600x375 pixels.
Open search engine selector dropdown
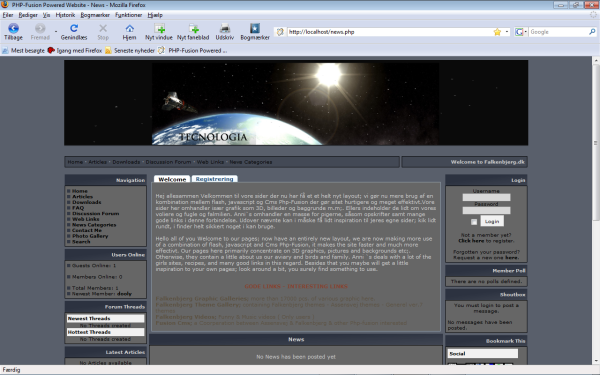click(521, 32)
